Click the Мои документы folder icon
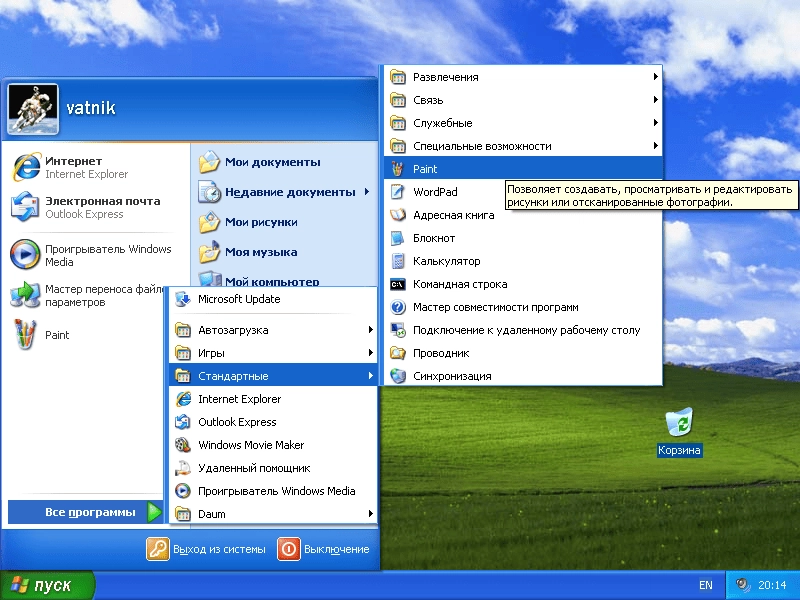The height and width of the screenshot is (600, 800). pyautogui.click(x=209, y=162)
